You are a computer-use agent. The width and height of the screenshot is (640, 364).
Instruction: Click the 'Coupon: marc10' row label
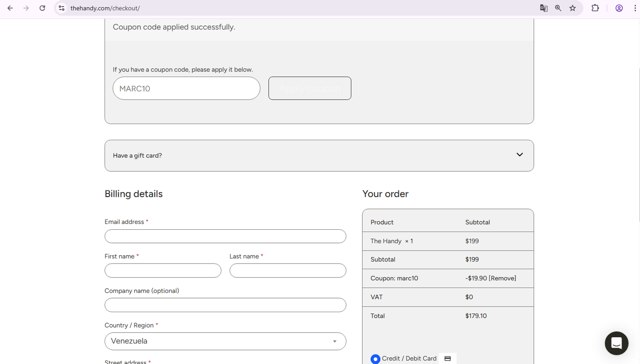394,278
